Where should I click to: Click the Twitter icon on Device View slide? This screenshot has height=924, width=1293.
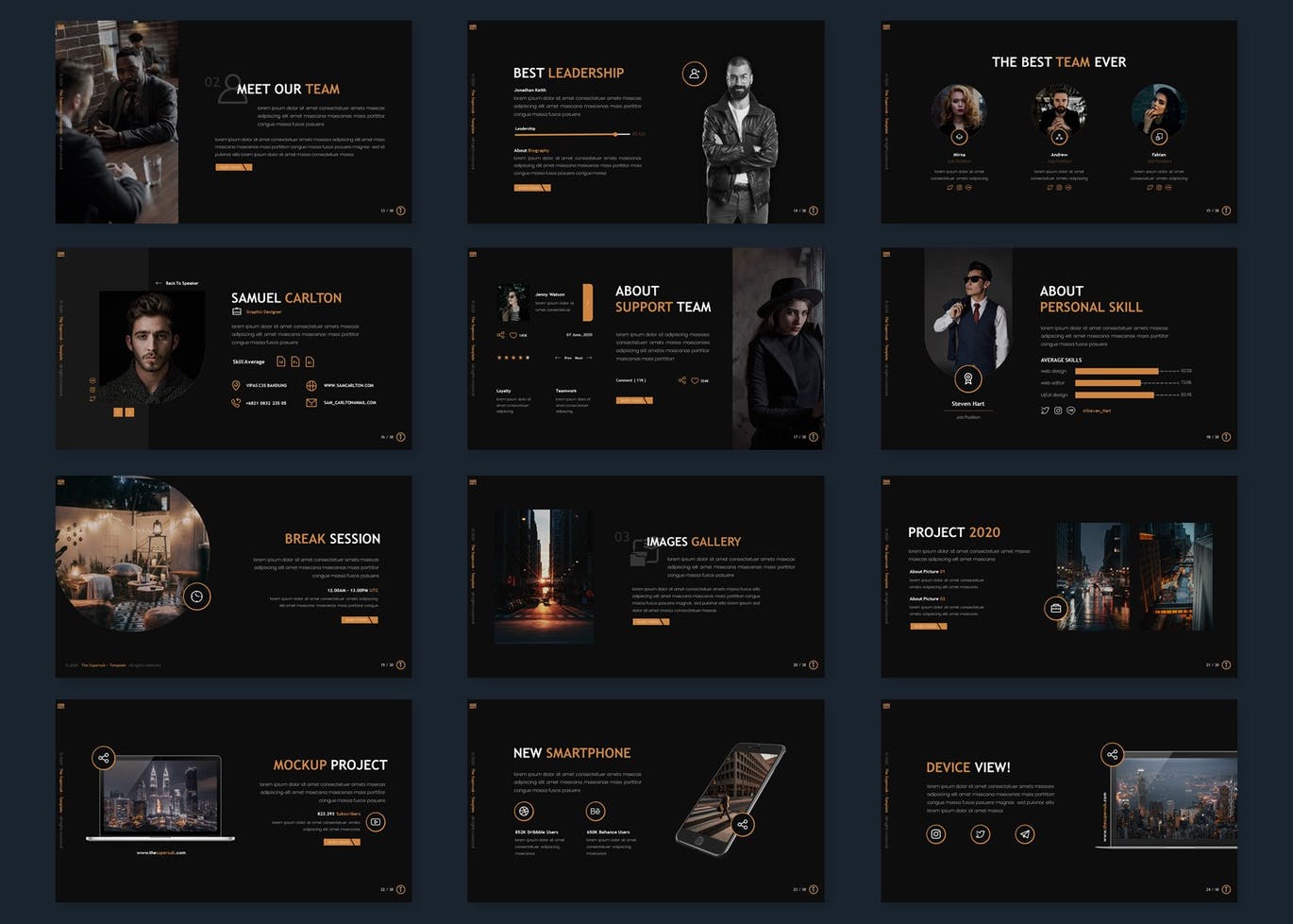tap(981, 833)
